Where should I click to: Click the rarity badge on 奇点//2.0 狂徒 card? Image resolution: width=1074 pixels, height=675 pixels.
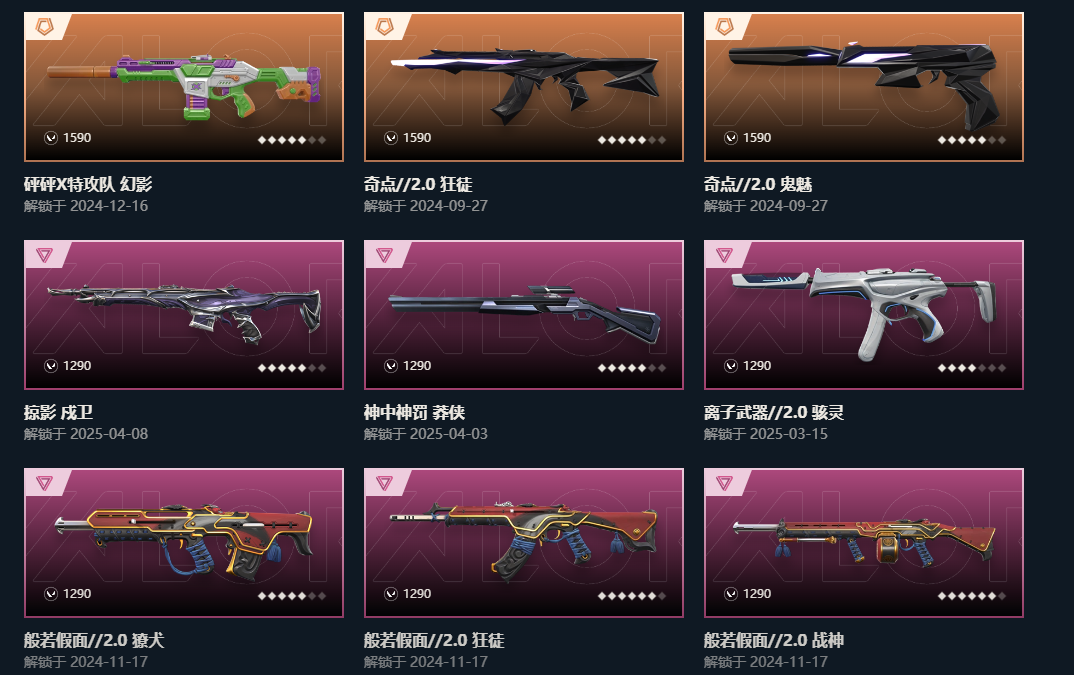(384, 27)
